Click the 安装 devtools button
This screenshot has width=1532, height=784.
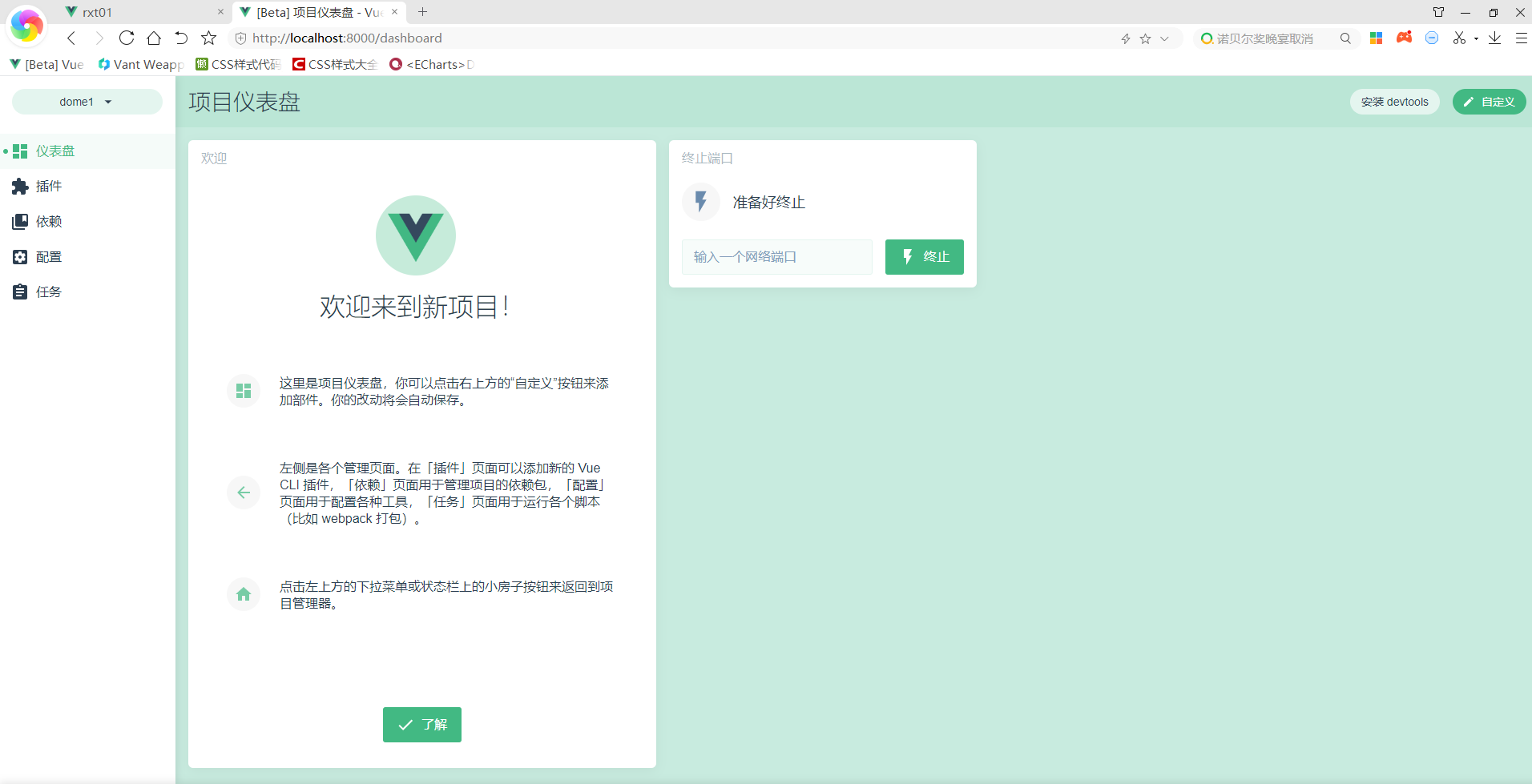[x=1394, y=101]
